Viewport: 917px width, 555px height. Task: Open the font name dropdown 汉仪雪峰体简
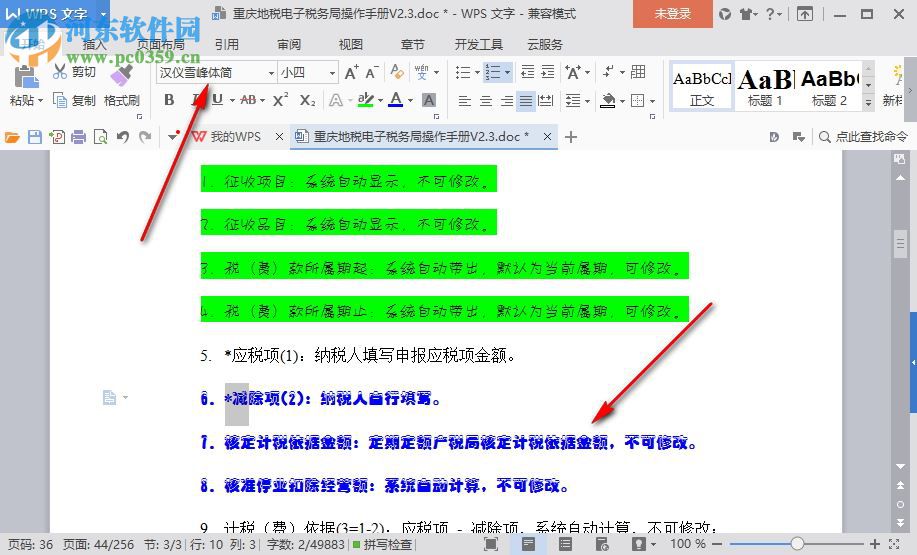[271, 73]
